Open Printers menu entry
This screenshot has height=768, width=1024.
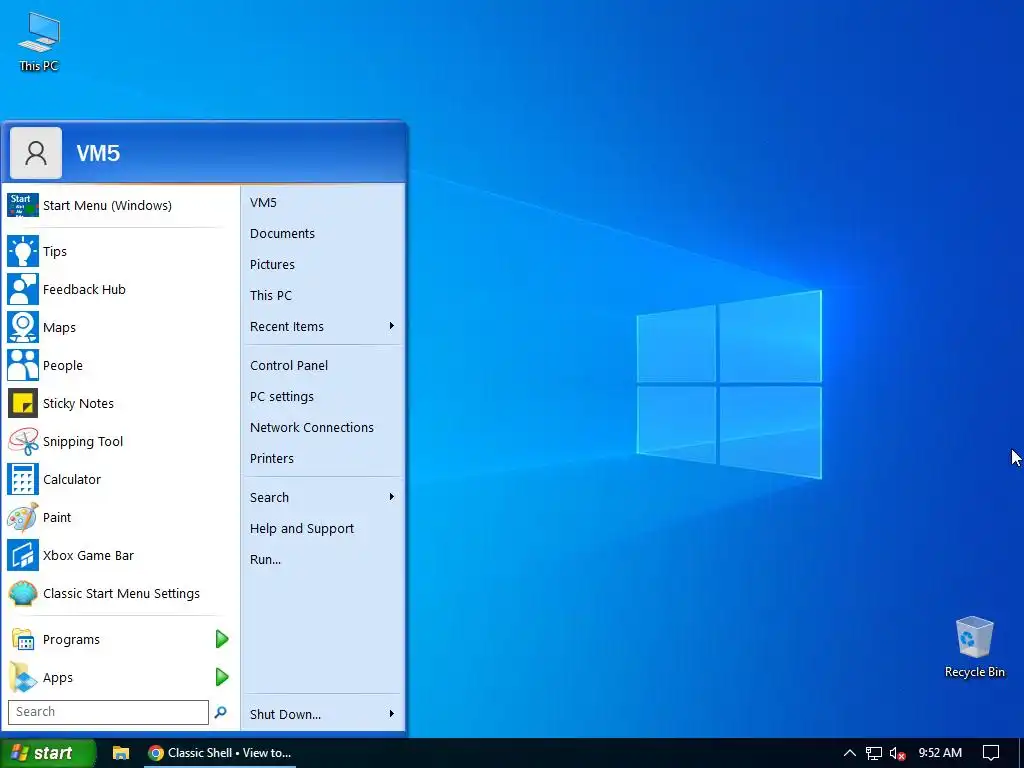point(323,458)
